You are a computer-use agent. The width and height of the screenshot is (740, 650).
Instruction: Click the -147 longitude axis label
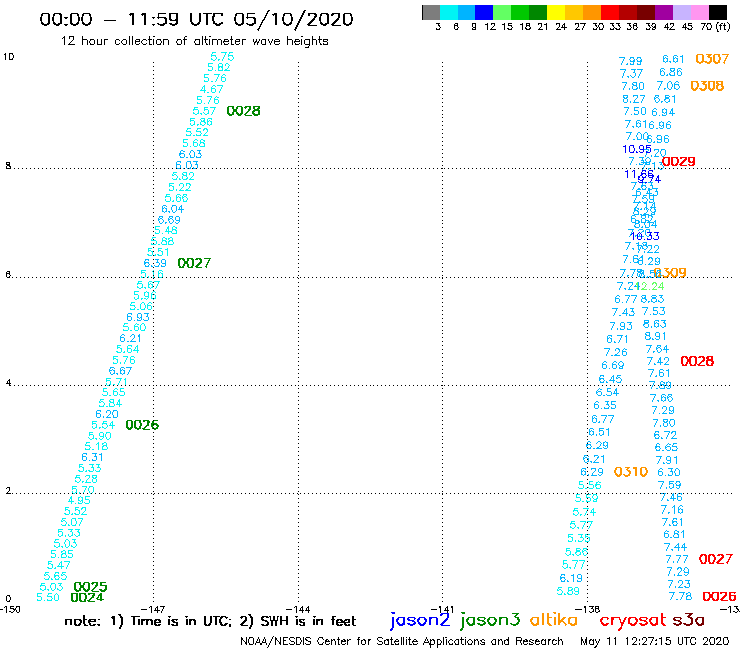[x=153, y=609]
